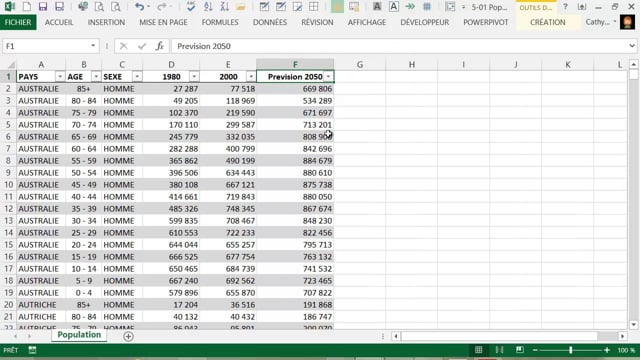Open the SEXE column filter dropdown

pos(137,77)
